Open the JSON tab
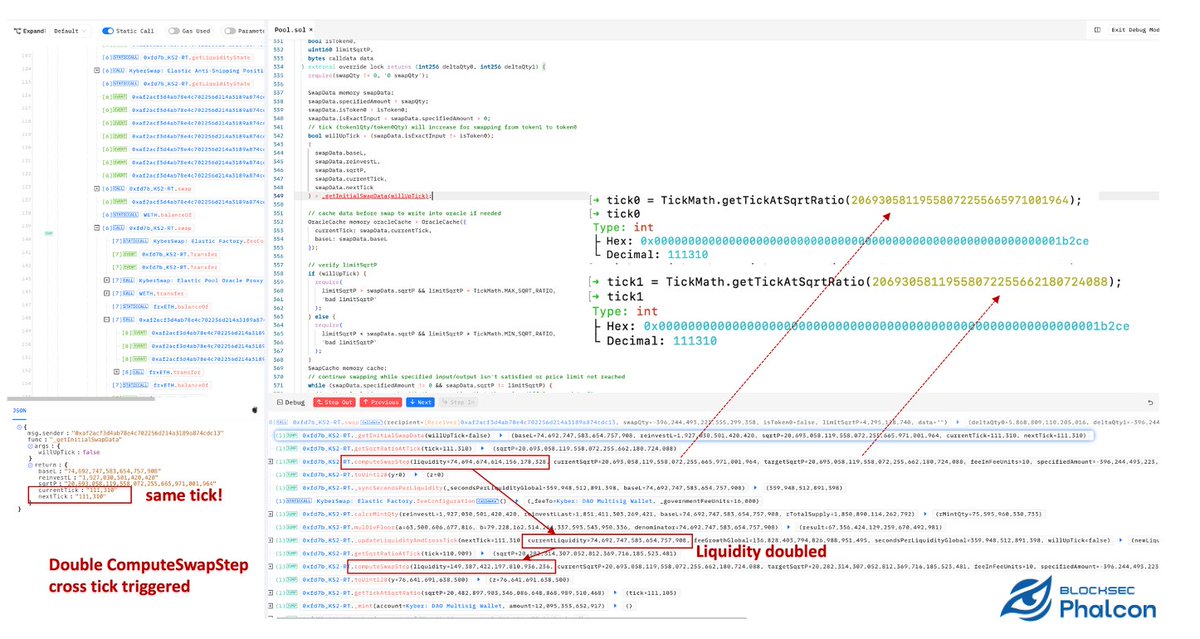Screen dimensions: 1200x639 pos(19,409)
